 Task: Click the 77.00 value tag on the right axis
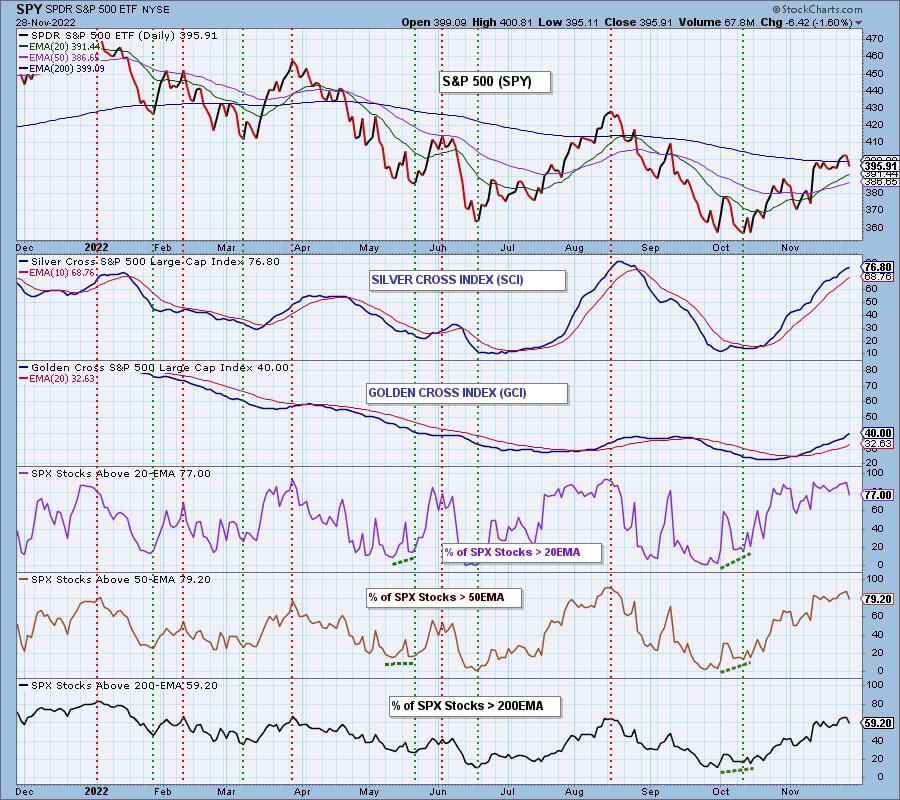(x=879, y=495)
